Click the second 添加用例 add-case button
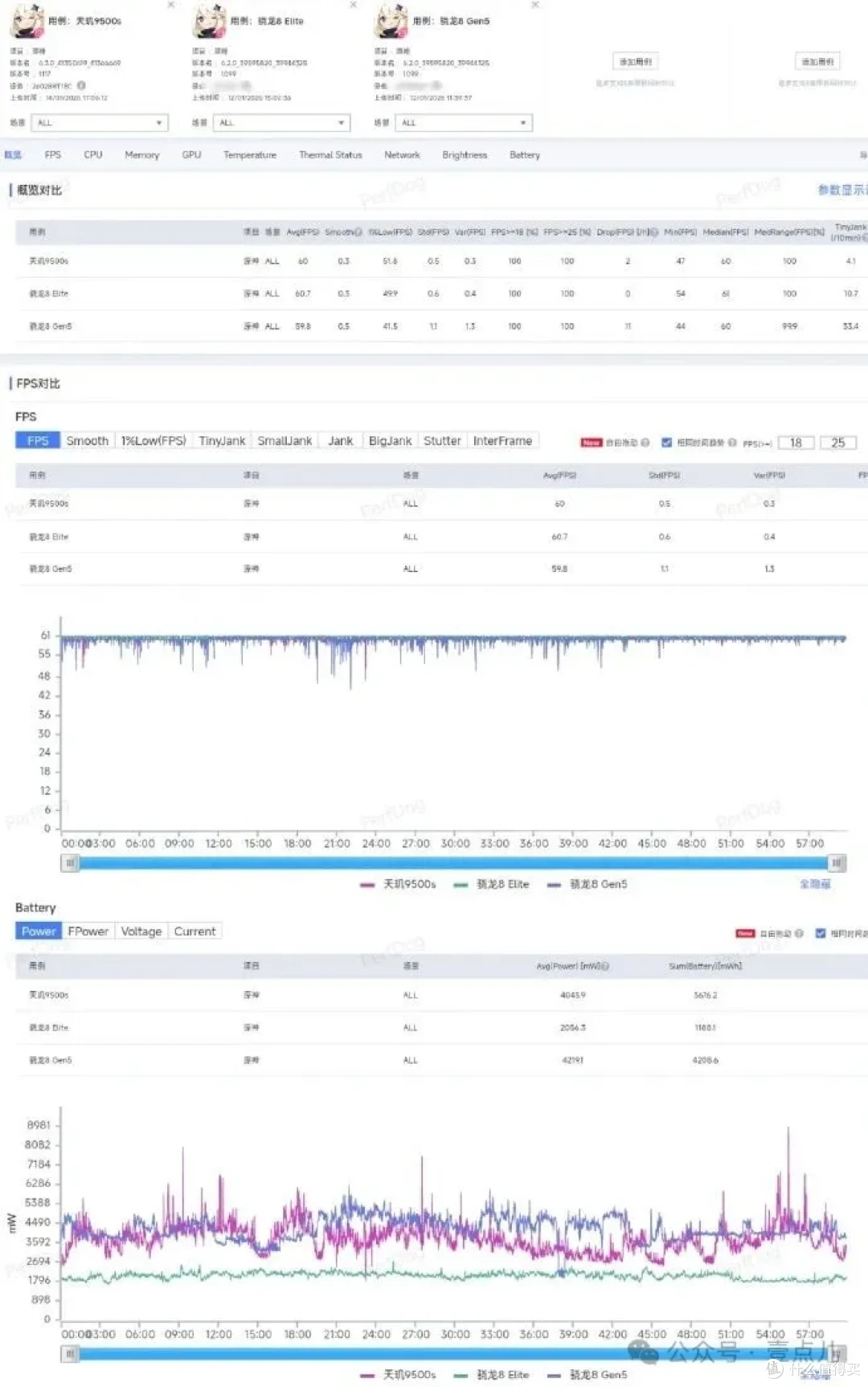Screen dimensions: 868x1387 [818, 62]
